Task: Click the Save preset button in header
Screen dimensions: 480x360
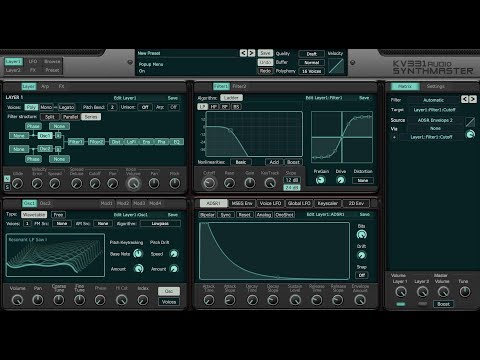Action: [x=265, y=53]
